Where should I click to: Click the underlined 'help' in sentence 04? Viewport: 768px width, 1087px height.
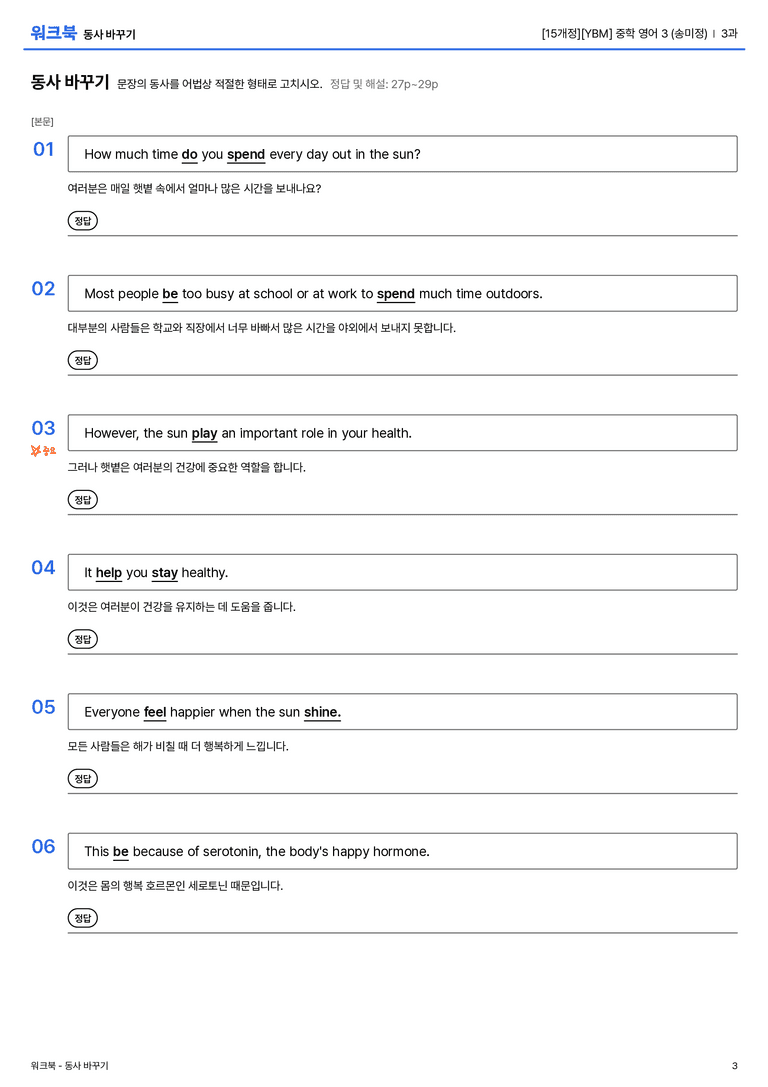pos(109,573)
